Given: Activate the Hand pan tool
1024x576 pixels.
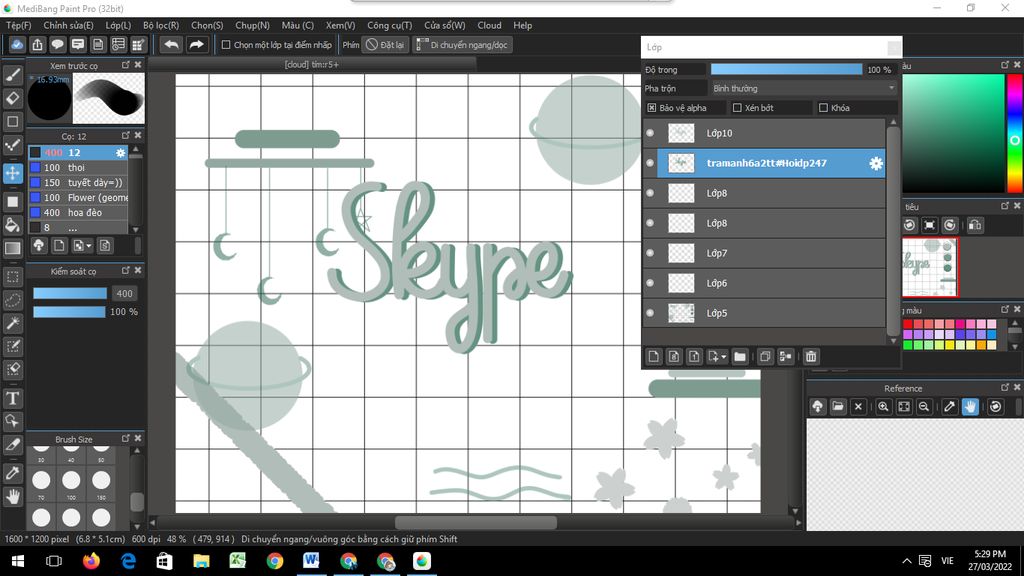Looking at the screenshot, I should click(x=13, y=497).
